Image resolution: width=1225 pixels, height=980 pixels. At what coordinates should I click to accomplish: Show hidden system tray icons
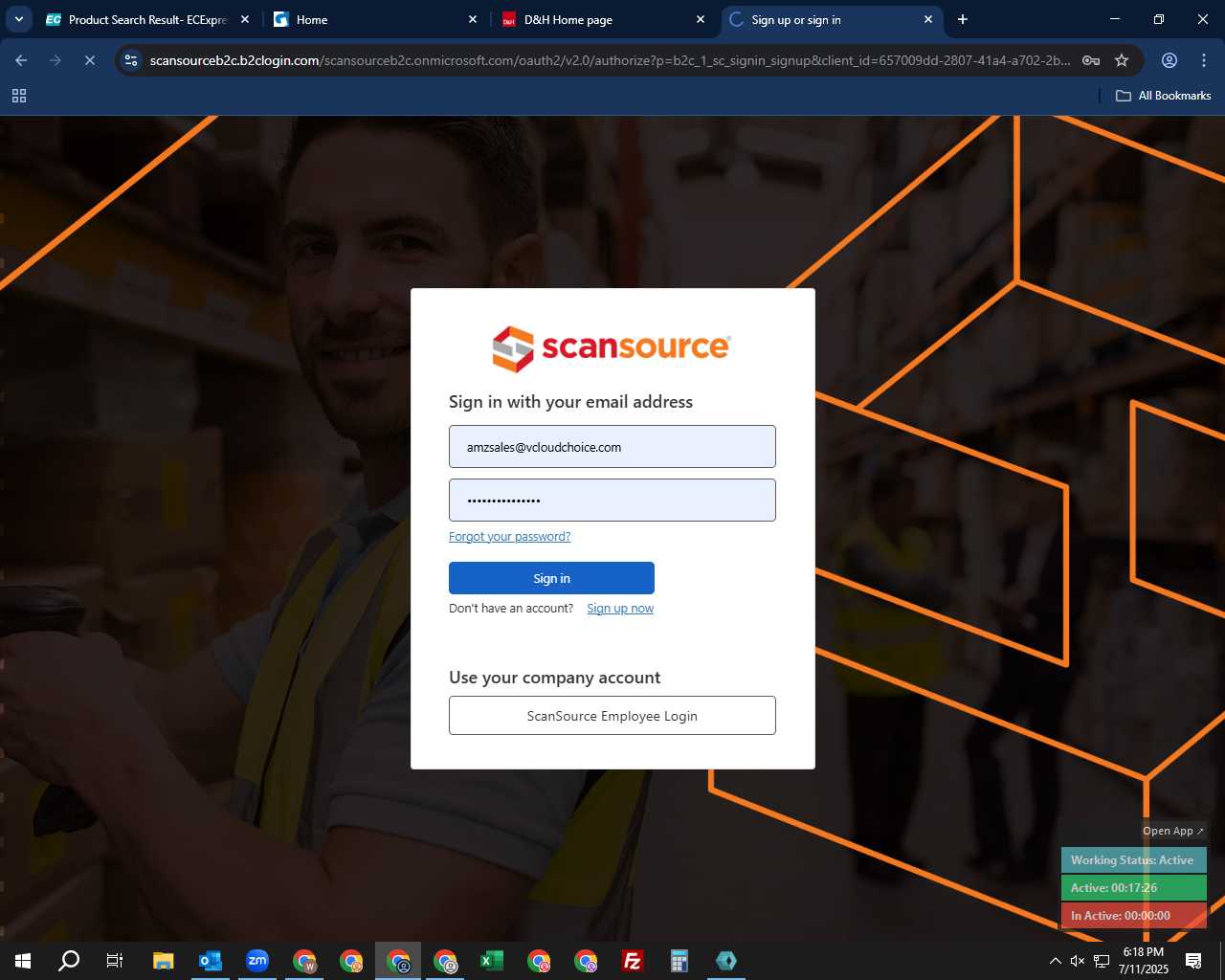coord(1056,961)
